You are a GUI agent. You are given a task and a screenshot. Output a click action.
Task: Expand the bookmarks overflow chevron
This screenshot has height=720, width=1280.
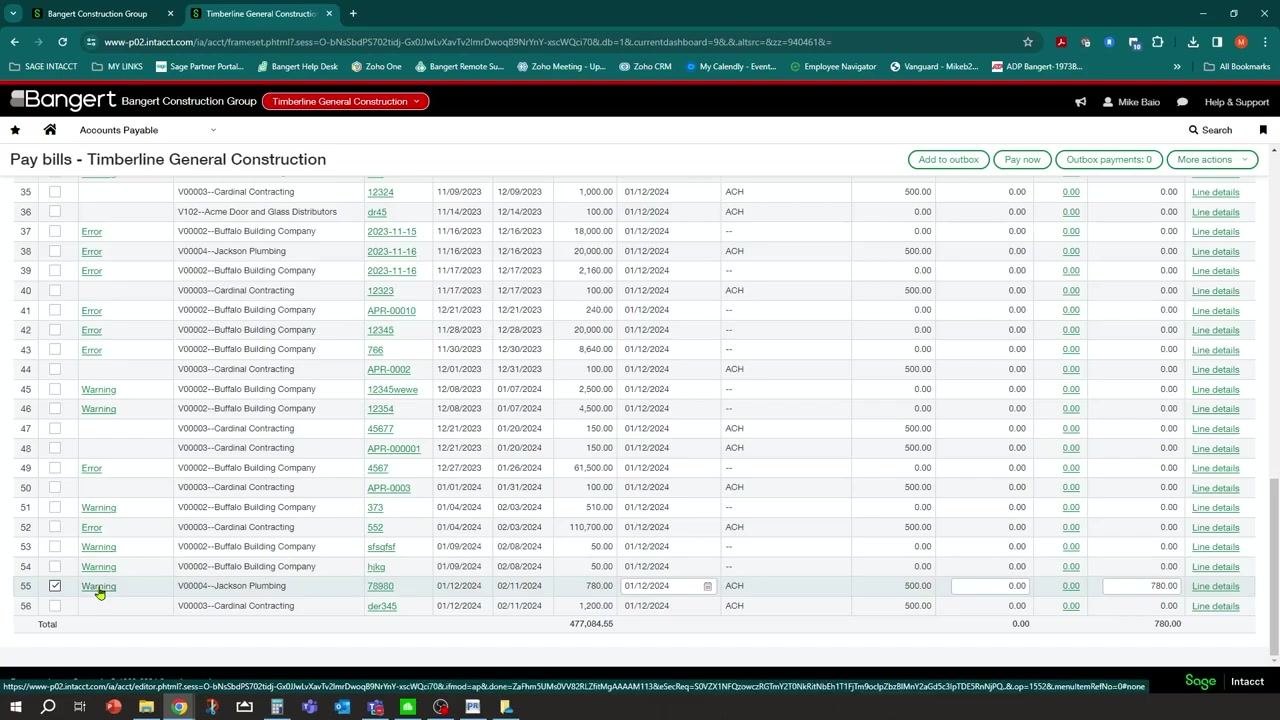coord(1177,67)
